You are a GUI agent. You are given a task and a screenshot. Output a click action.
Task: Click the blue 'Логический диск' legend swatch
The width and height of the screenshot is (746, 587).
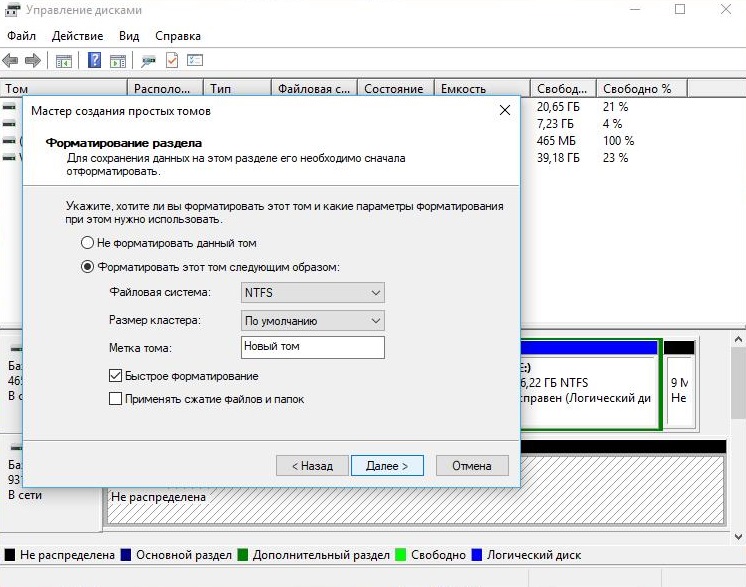pyautogui.click(x=476, y=555)
